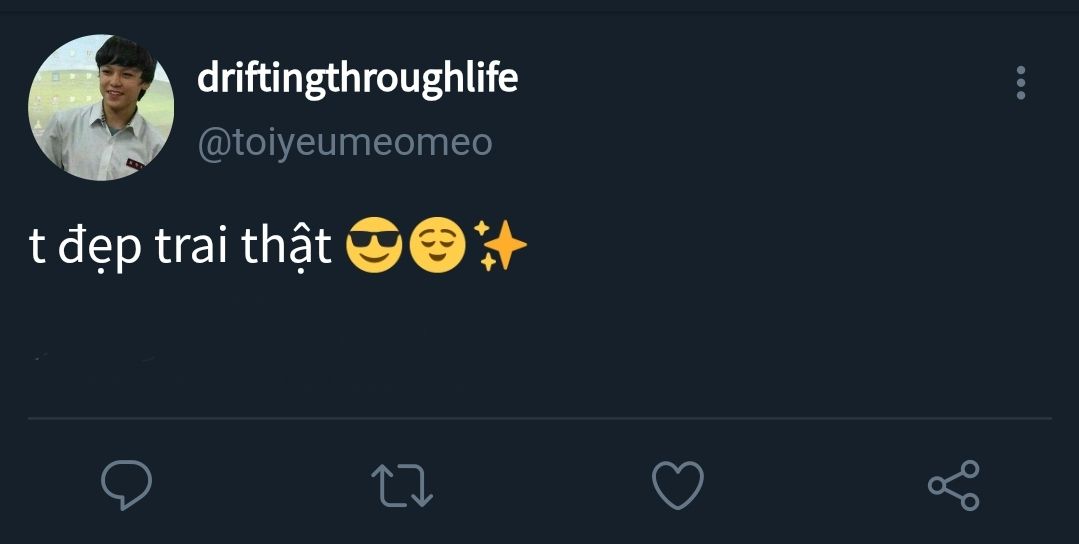The width and height of the screenshot is (1079, 544).
Task: Reply to the tweet via speech bubble icon
Action: pyautogui.click(x=127, y=485)
